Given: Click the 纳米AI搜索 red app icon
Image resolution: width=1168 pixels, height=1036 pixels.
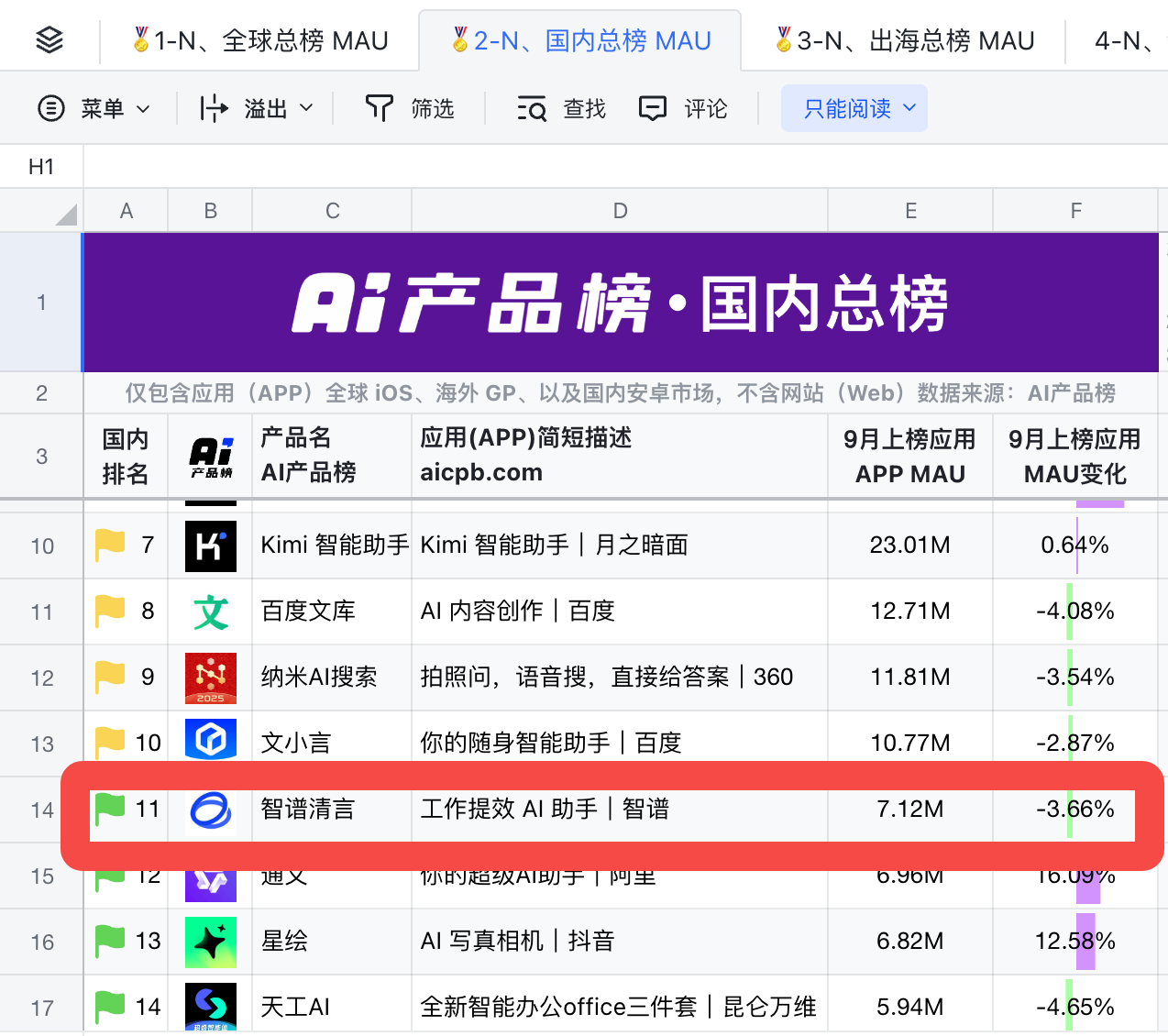Looking at the screenshot, I should [x=210, y=678].
